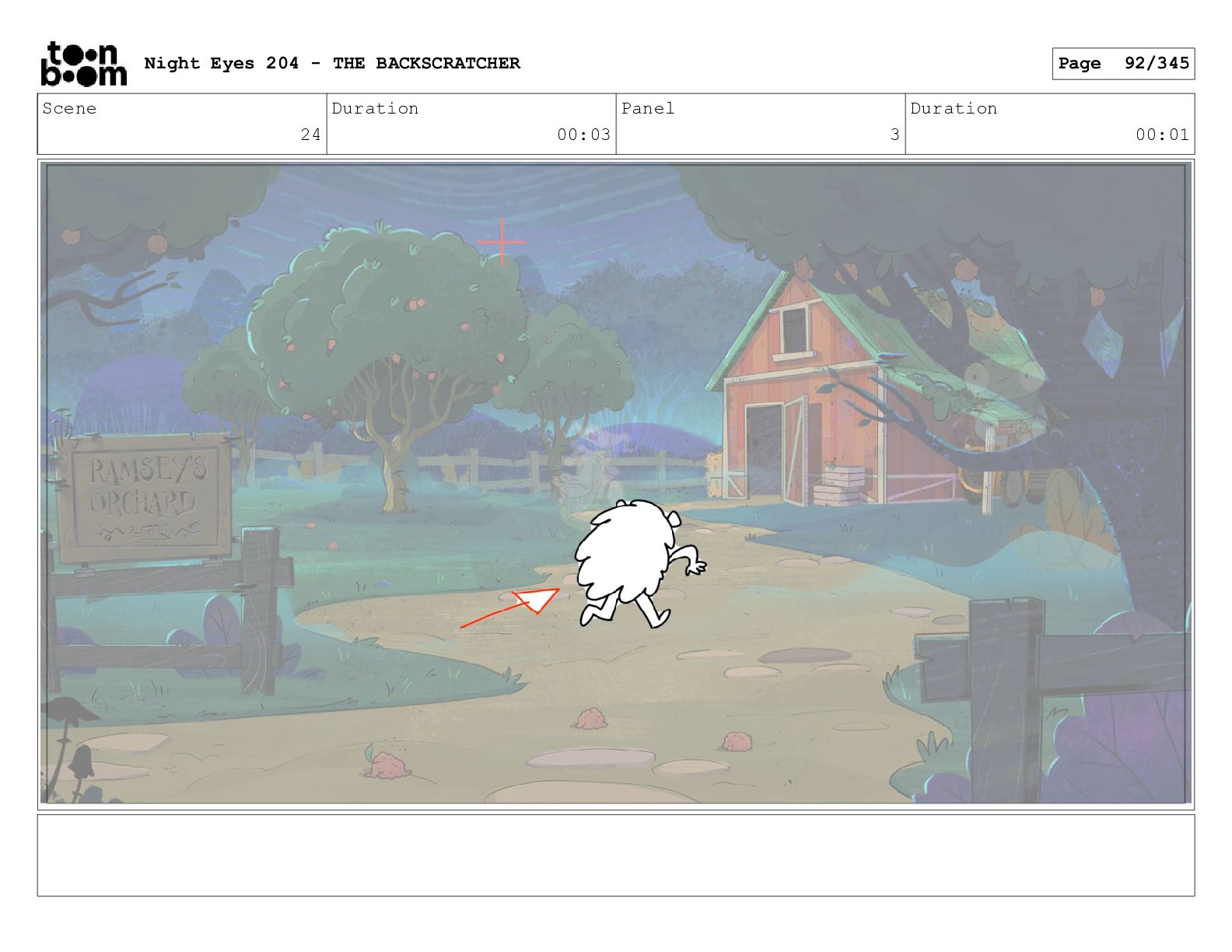Click the Night Eyes 204 title text
The height and width of the screenshot is (952, 1232).
[x=332, y=64]
